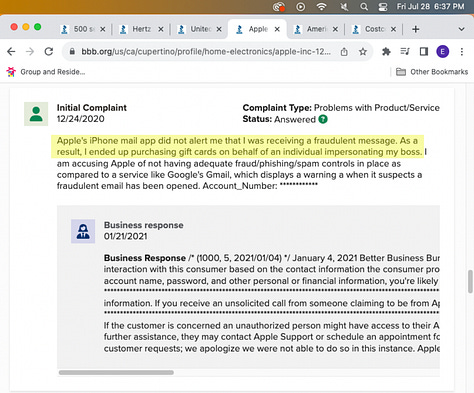Click the highlighted fraudulent message sentence
Image resolution: width=474 pixels, height=393 pixels.
[237, 146]
